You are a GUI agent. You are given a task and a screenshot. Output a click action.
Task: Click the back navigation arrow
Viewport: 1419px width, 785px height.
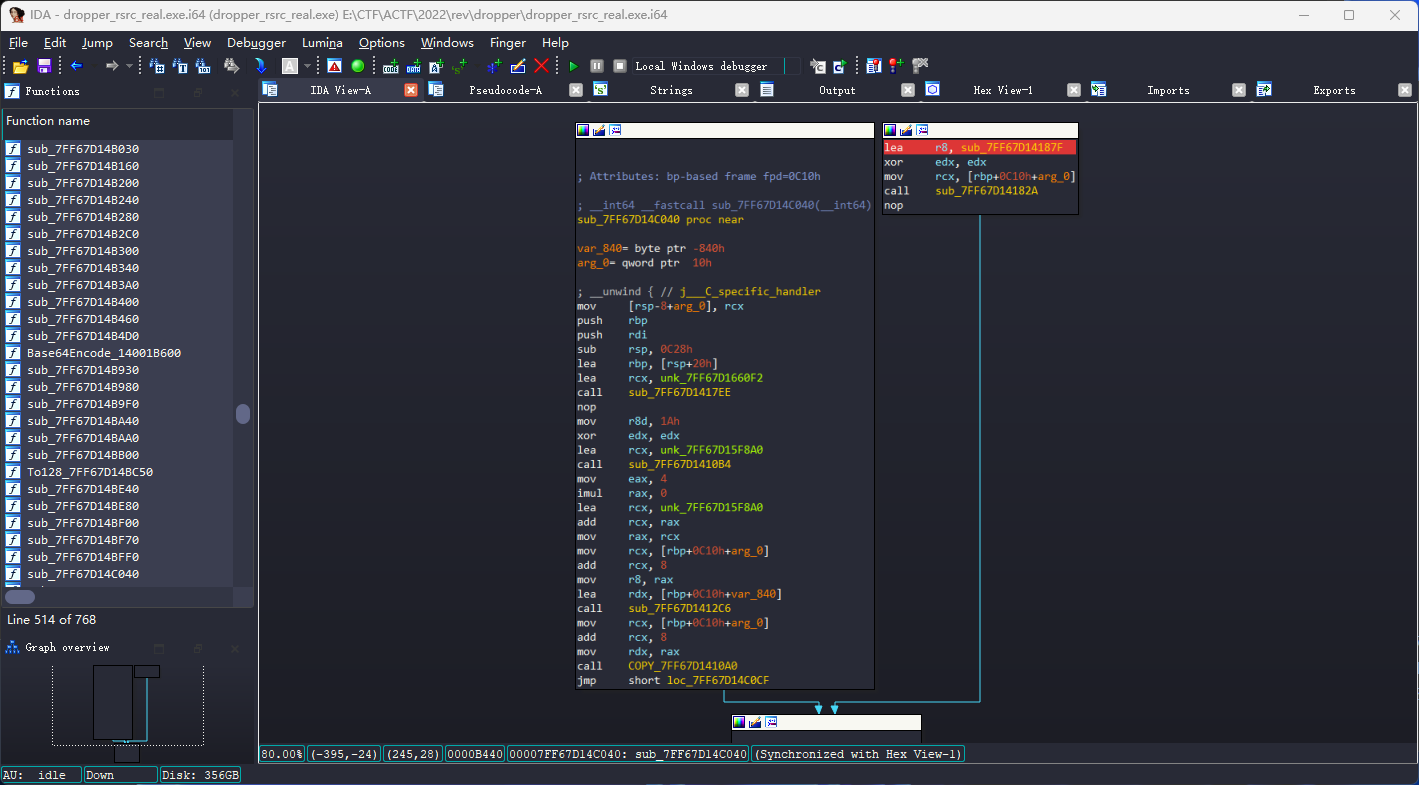pyautogui.click(x=76, y=66)
